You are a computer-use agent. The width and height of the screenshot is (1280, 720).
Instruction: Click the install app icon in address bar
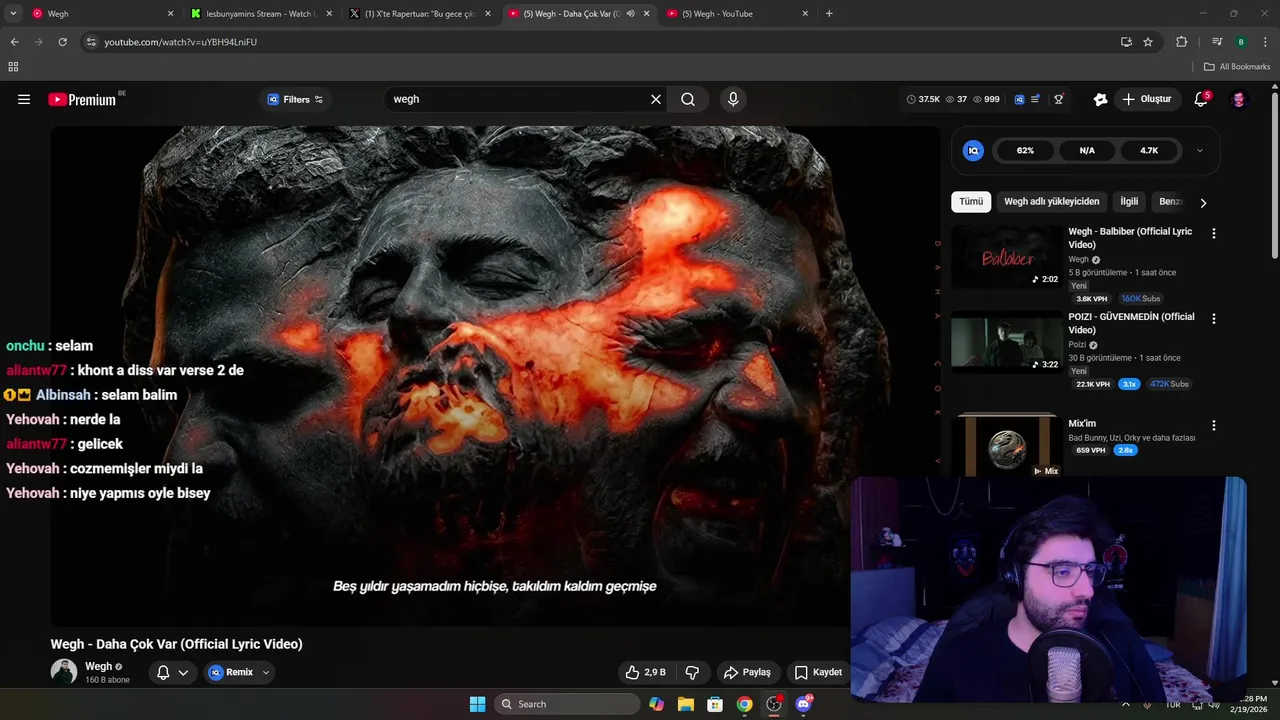pyautogui.click(x=1126, y=42)
